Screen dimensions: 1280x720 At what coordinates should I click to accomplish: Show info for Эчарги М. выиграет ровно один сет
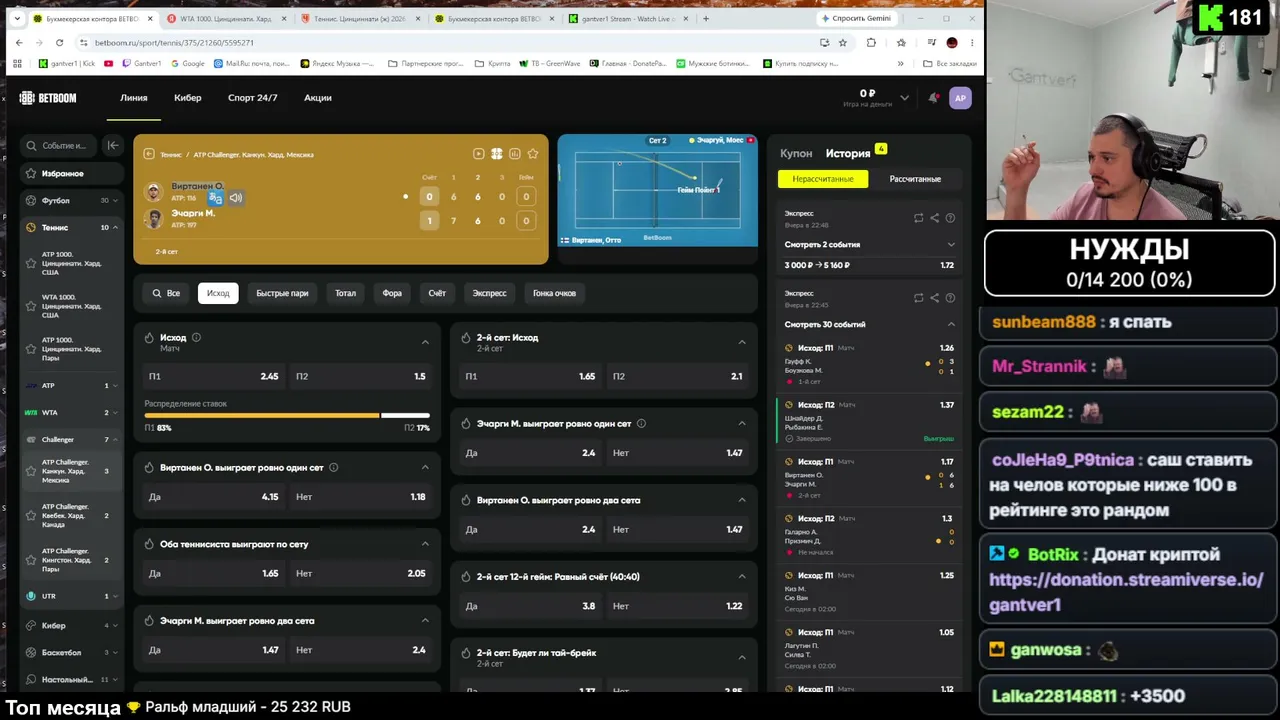click(x=641, y=423)
